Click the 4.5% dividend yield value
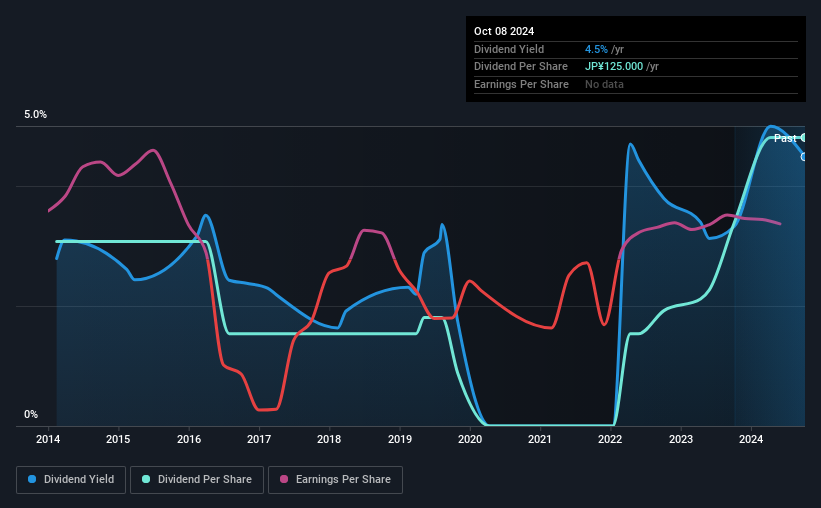 coord(596,49)
